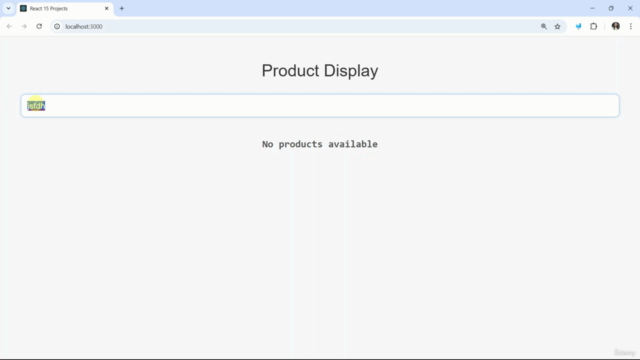Click the Product Display heading
This screenshot has height=360, width=640.
click(320, 71)
